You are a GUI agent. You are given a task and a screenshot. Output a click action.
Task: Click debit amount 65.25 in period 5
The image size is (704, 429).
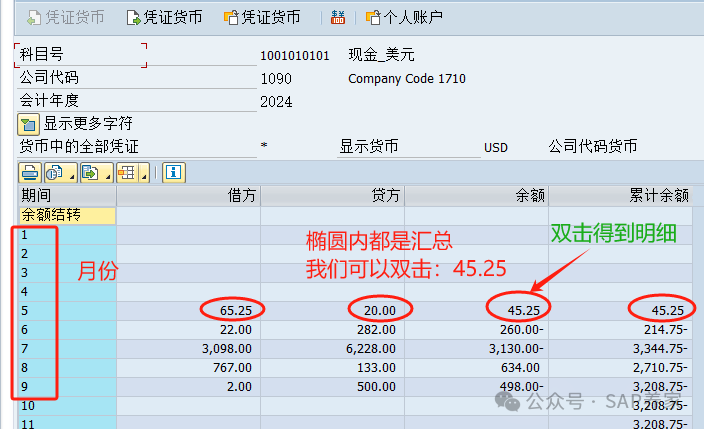point(236,311)
